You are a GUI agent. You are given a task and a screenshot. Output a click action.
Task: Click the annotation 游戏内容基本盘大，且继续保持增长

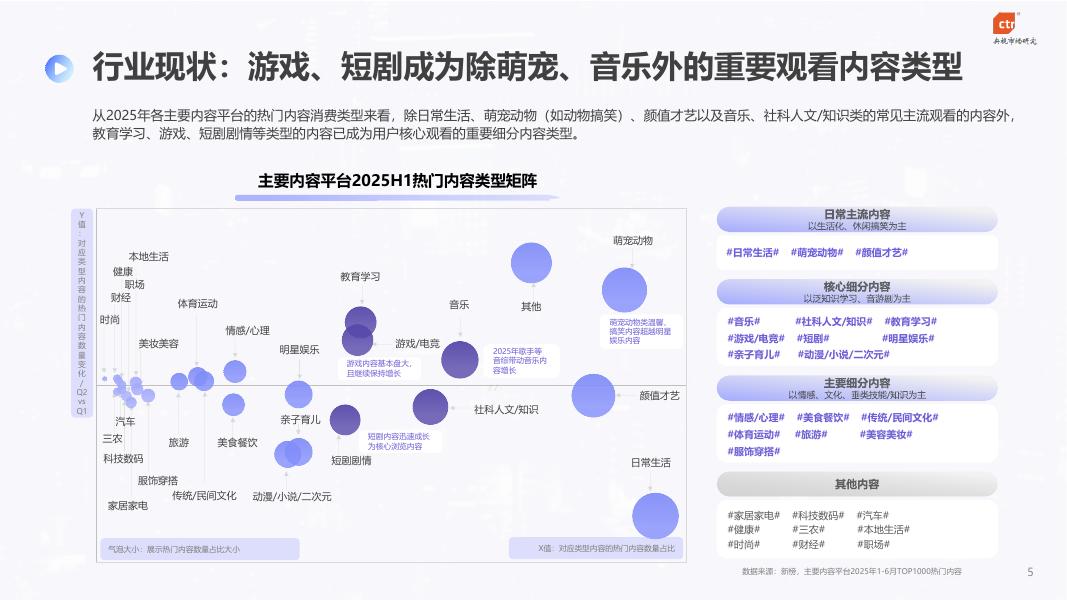point(378,368)
